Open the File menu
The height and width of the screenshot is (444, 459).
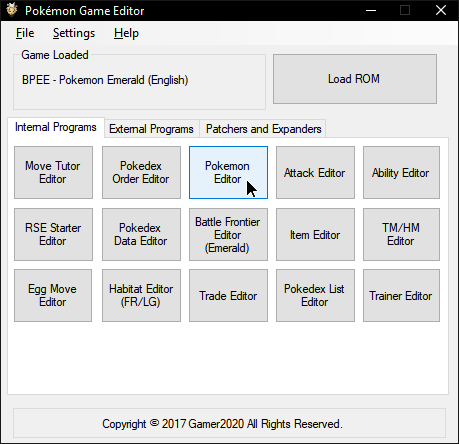[25, 33]
